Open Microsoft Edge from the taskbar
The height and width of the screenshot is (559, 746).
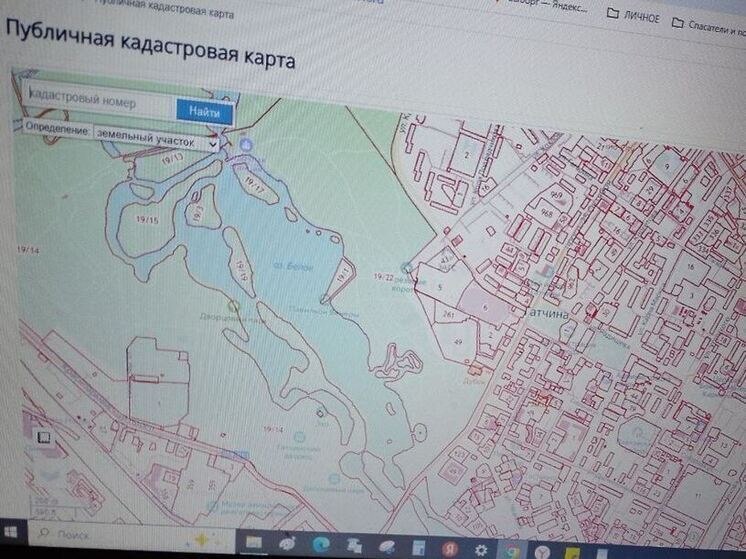click(321, 545)
